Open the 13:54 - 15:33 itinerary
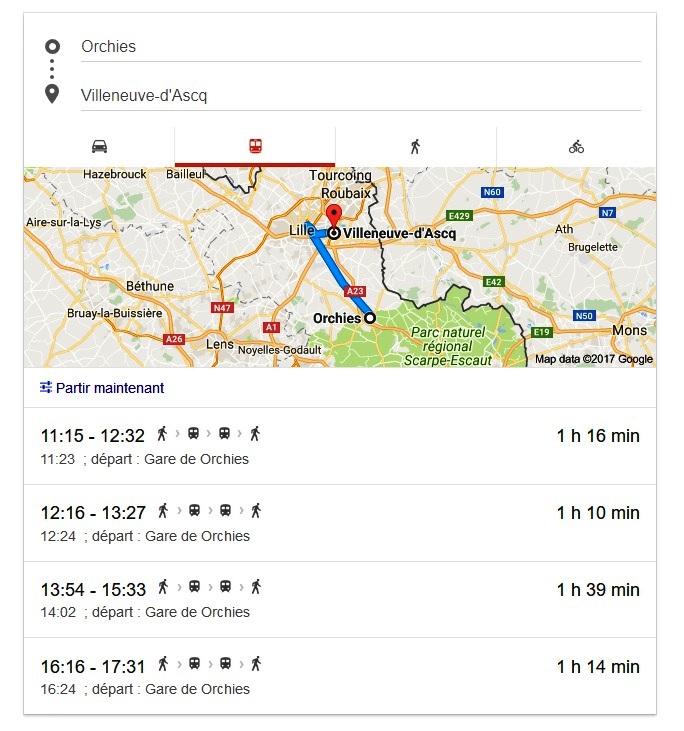684x731 pixels. pos(340,600)
